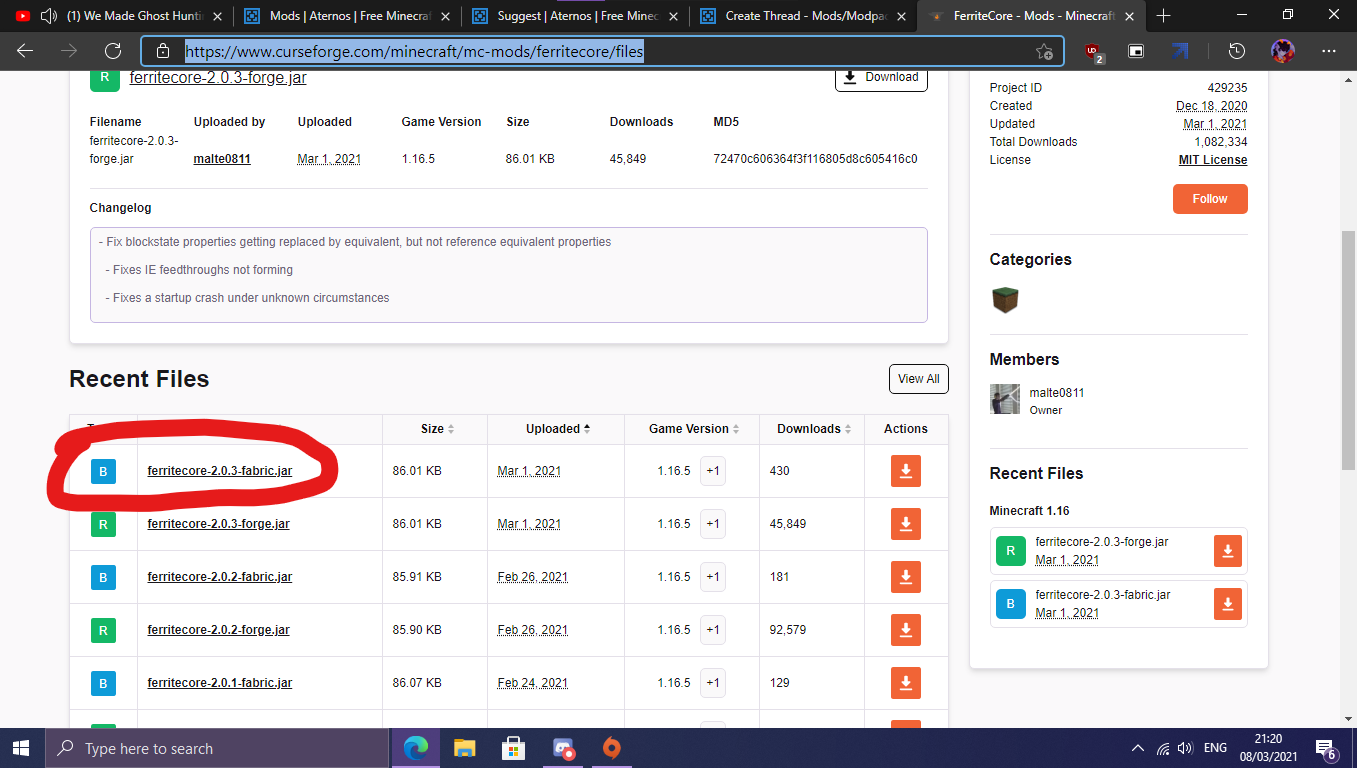Screen dimensions: 1357x768
Task: Open the MIT License link
Action: click(1213, 160)
